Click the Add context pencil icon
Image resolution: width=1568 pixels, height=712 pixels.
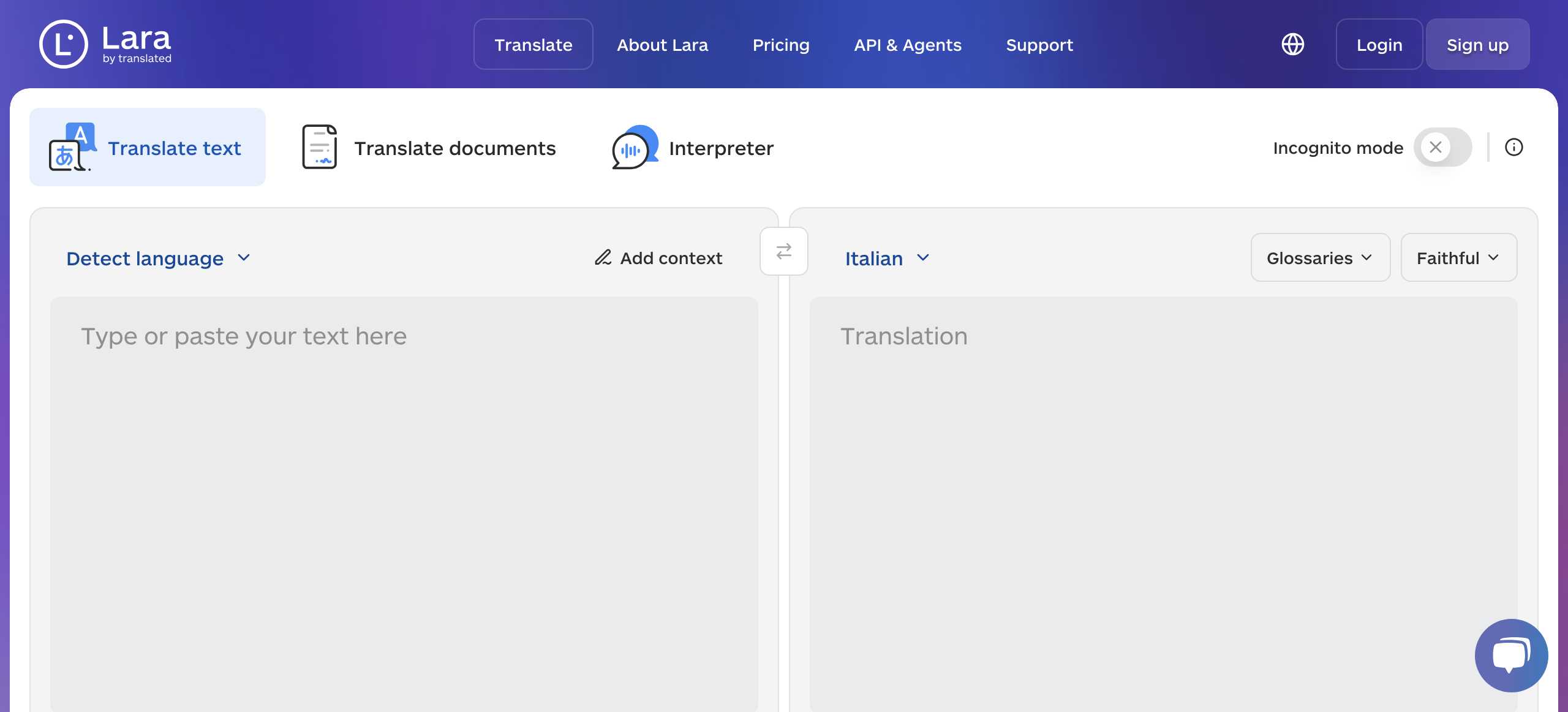(603, 257)
